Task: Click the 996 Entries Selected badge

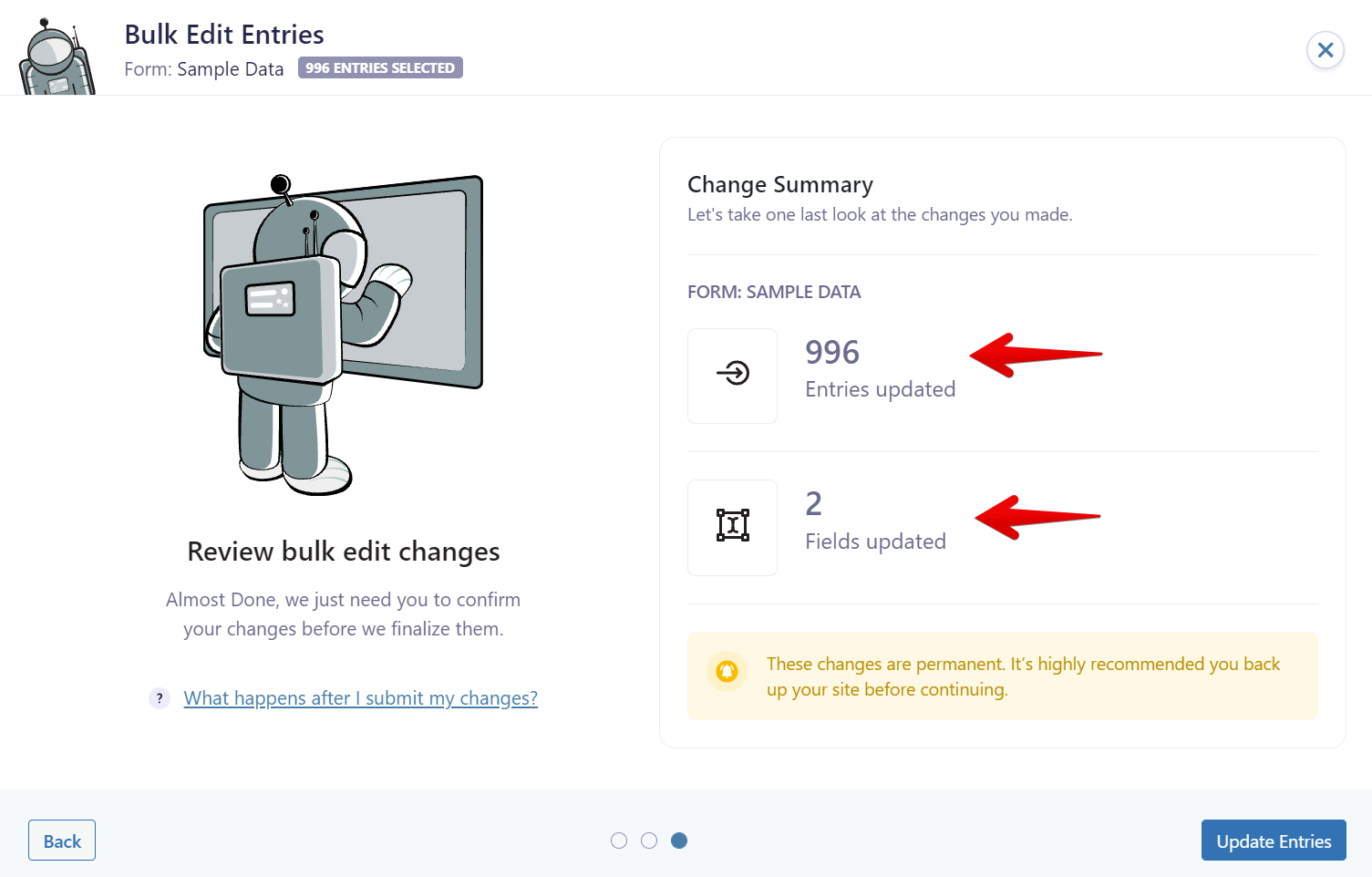Action: click(380, 68)
